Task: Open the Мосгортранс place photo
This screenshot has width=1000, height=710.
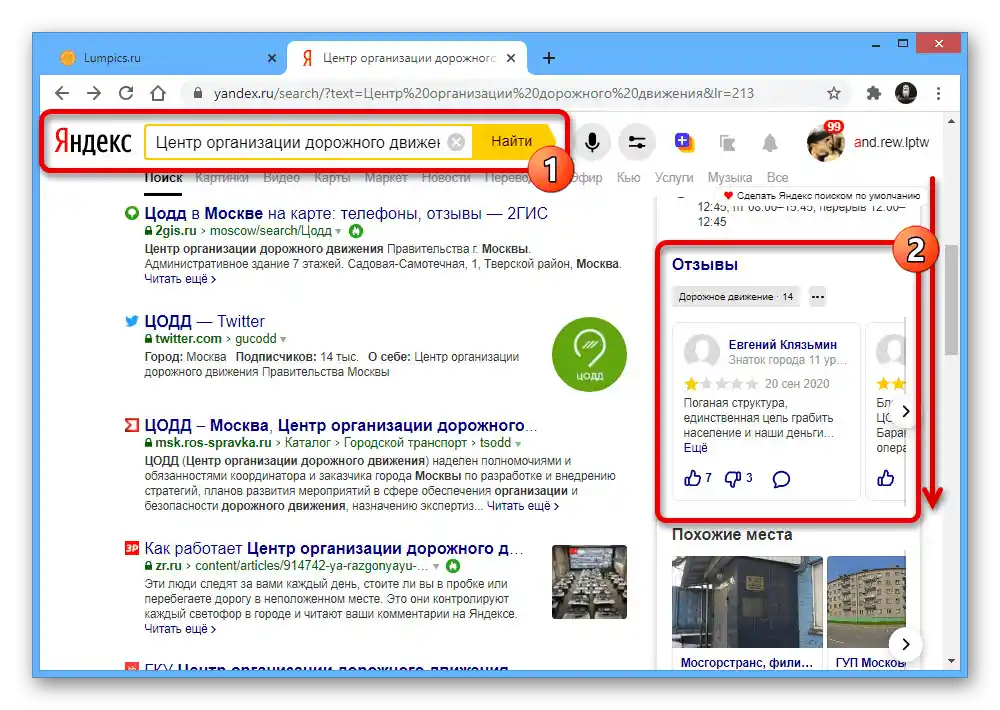Action: (x=747, y=602)
